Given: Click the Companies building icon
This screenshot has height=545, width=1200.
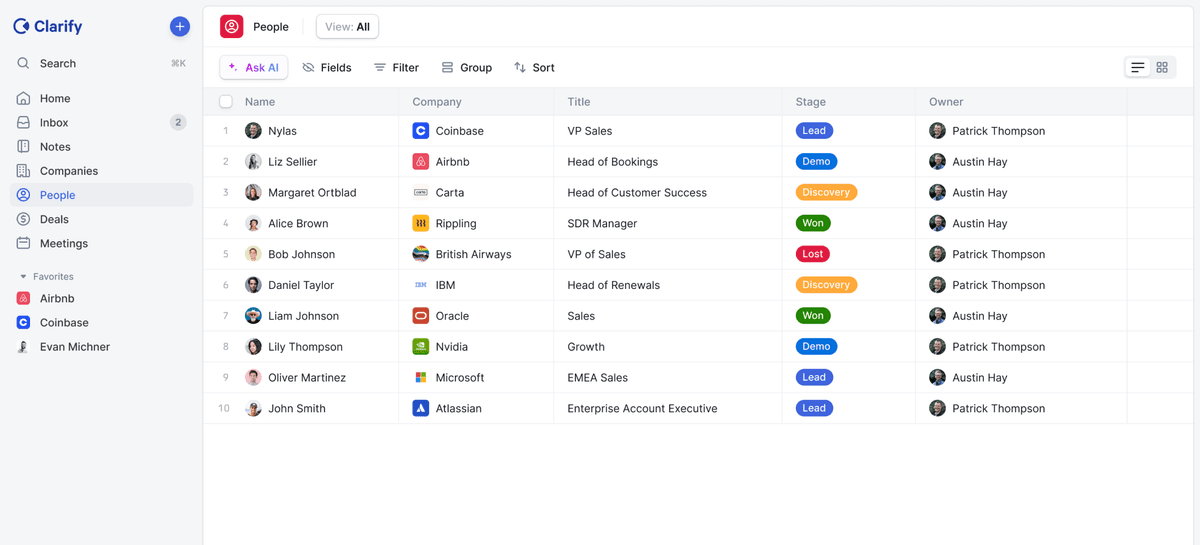Looking at the screenshot, I should [23, 171].
